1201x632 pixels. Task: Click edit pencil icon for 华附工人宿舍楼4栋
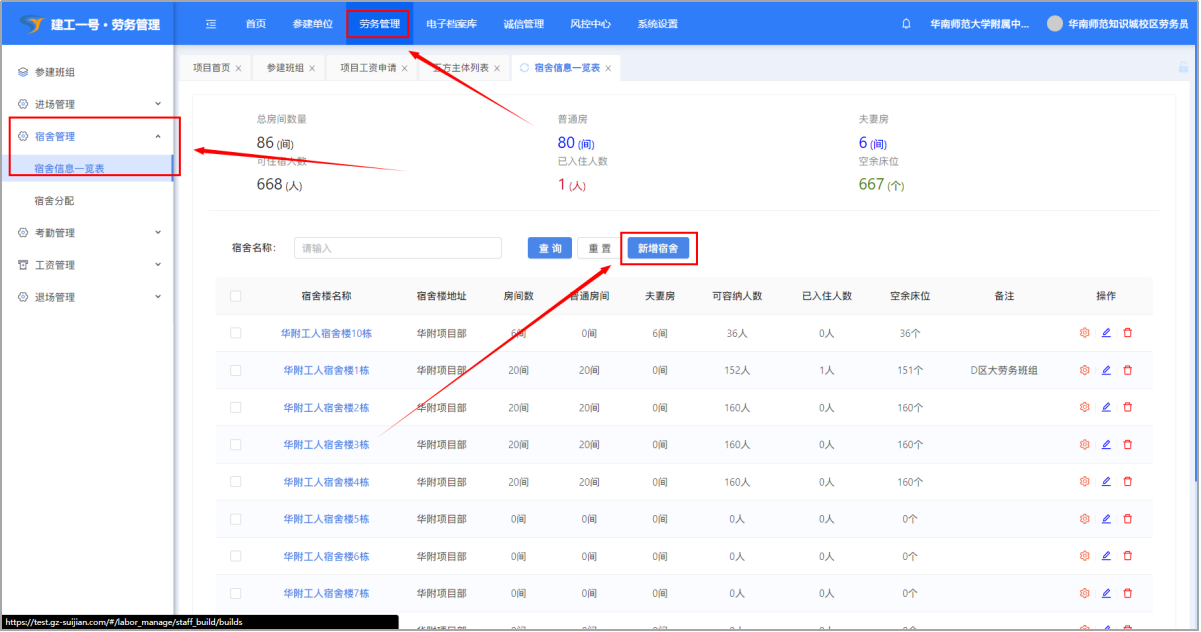pyautogui.click(x=1106, y=482)
